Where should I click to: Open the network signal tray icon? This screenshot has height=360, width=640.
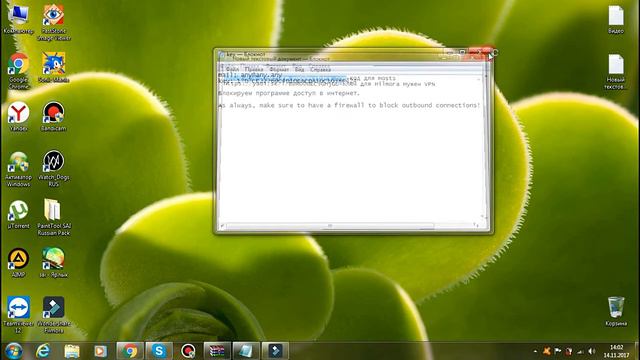coord(580,351)
